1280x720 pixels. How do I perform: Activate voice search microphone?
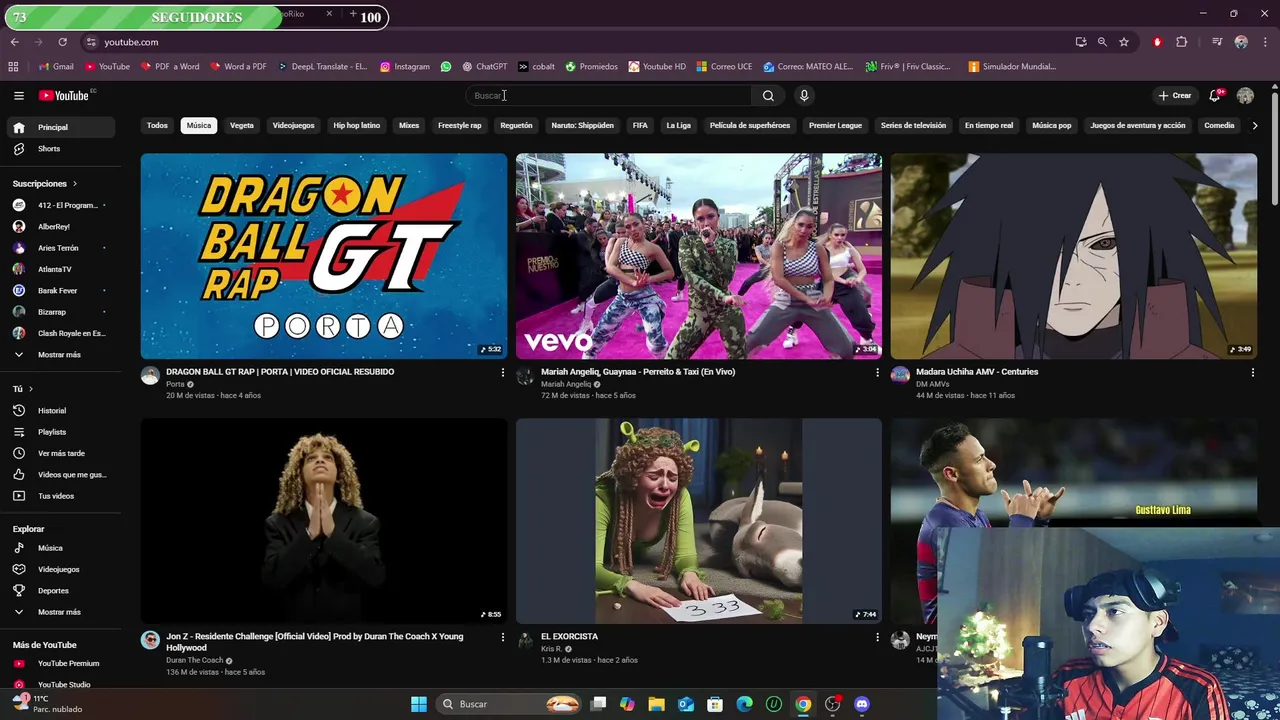click(804, 95)
